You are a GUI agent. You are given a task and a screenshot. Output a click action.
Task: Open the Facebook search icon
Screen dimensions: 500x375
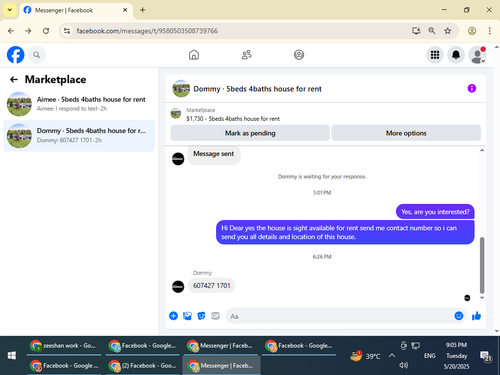pos(37,55)
